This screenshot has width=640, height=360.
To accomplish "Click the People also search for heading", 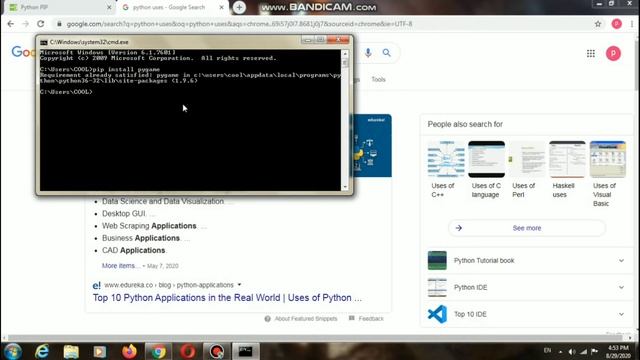I will coord(465,124).
